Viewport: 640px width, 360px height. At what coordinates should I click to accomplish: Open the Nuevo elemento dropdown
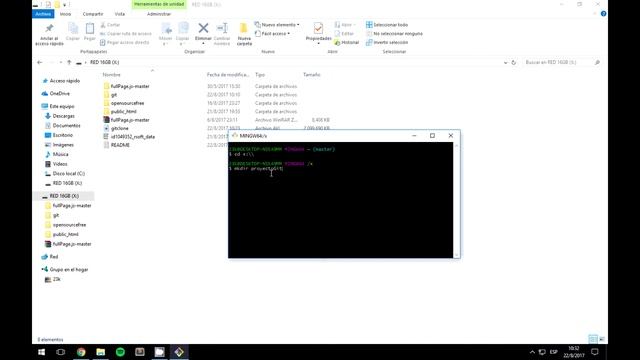point(277,24)
